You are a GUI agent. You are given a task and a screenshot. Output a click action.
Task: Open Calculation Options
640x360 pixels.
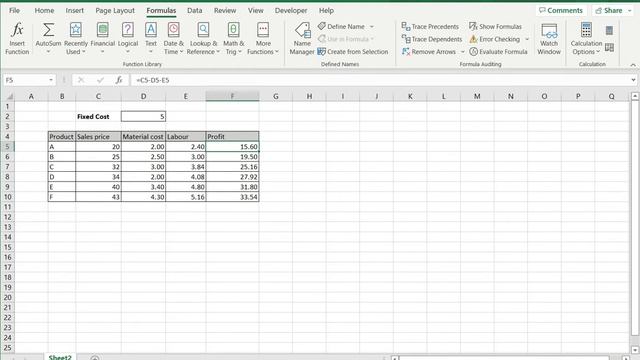[x=586, y=38]
